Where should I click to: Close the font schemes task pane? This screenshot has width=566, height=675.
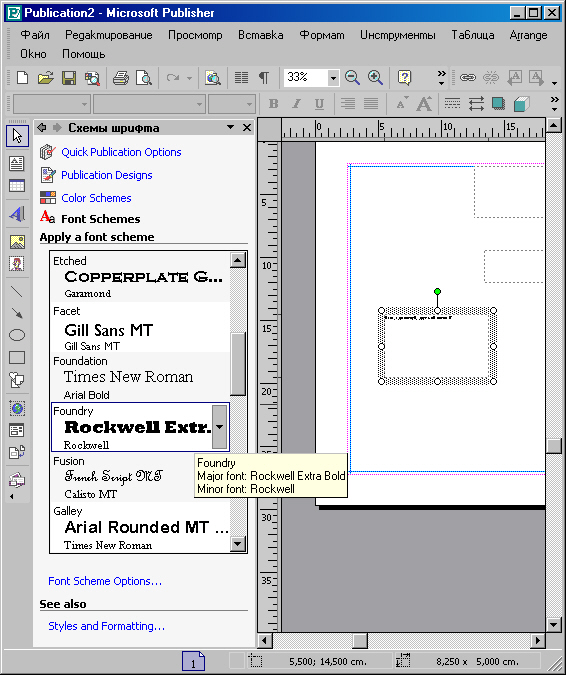coord(247,127)
